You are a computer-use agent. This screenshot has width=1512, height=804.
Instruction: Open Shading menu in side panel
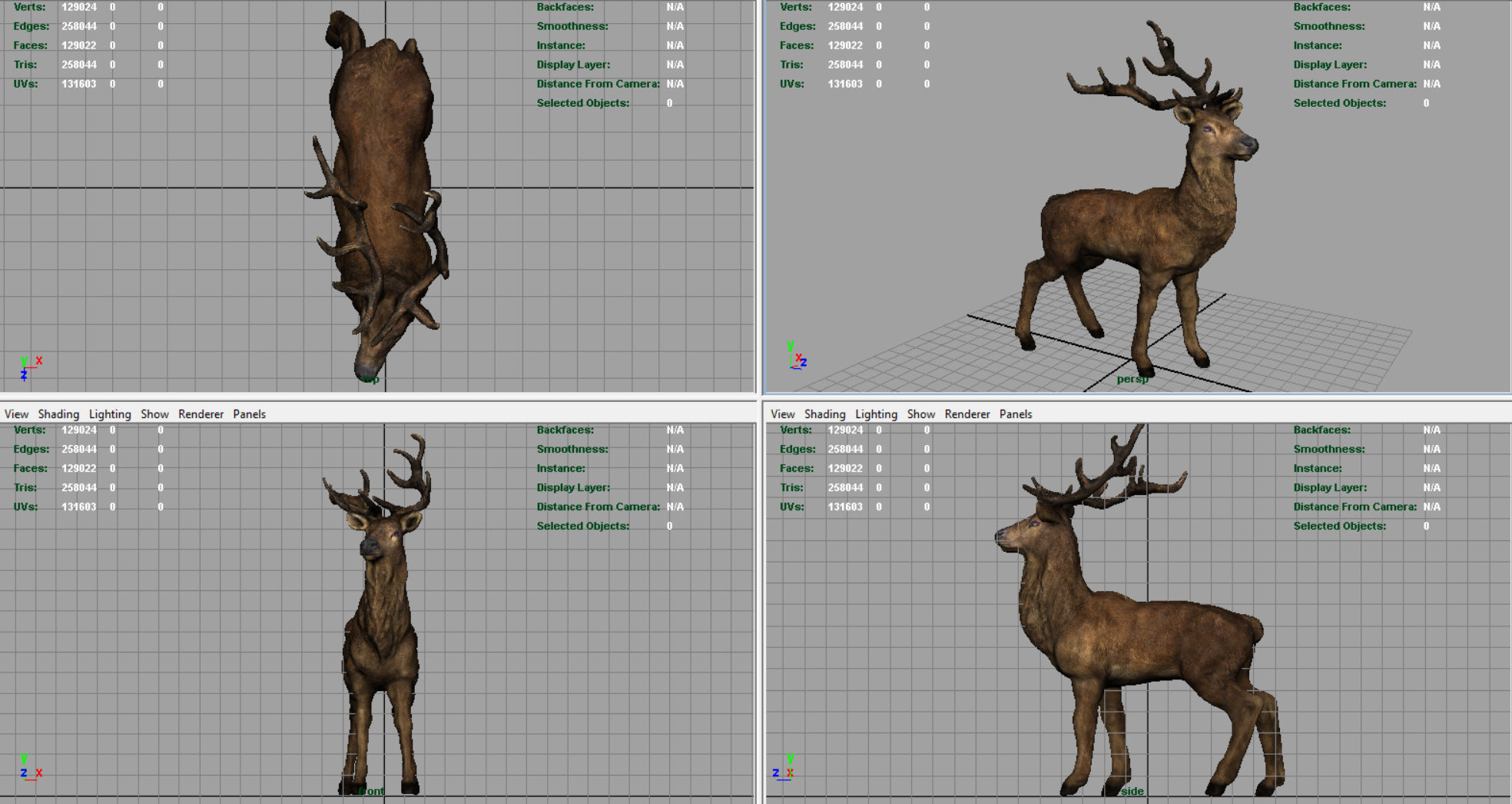point(824,414)
